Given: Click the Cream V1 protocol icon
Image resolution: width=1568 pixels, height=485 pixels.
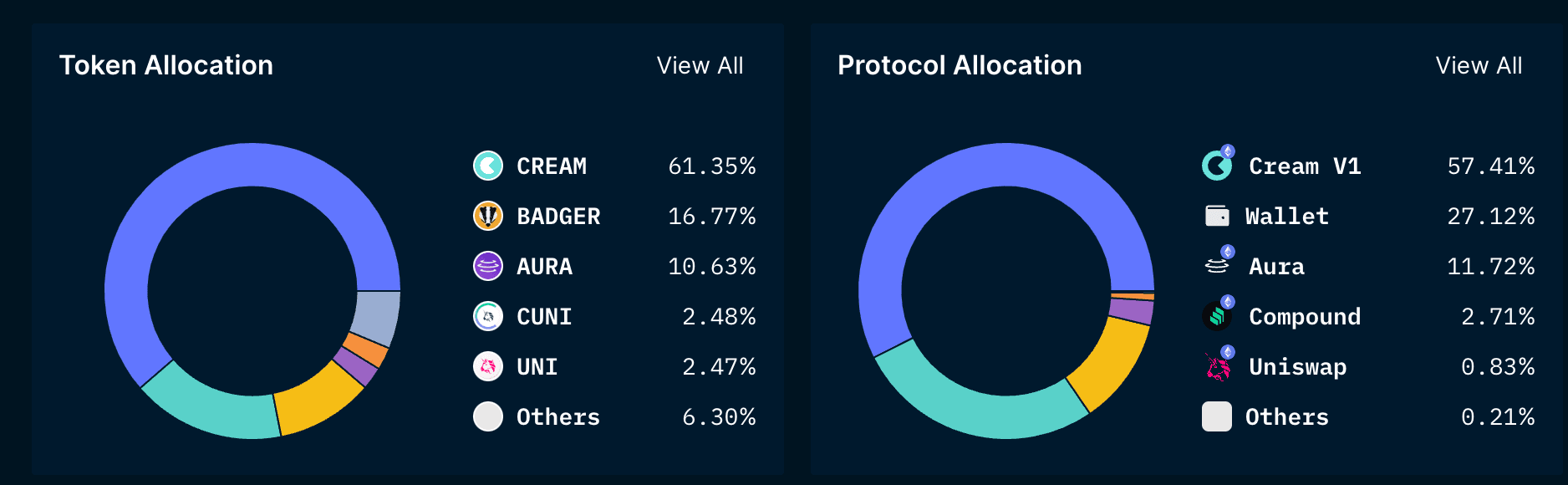Looking at the screenshot, I should coord(1219,166).
